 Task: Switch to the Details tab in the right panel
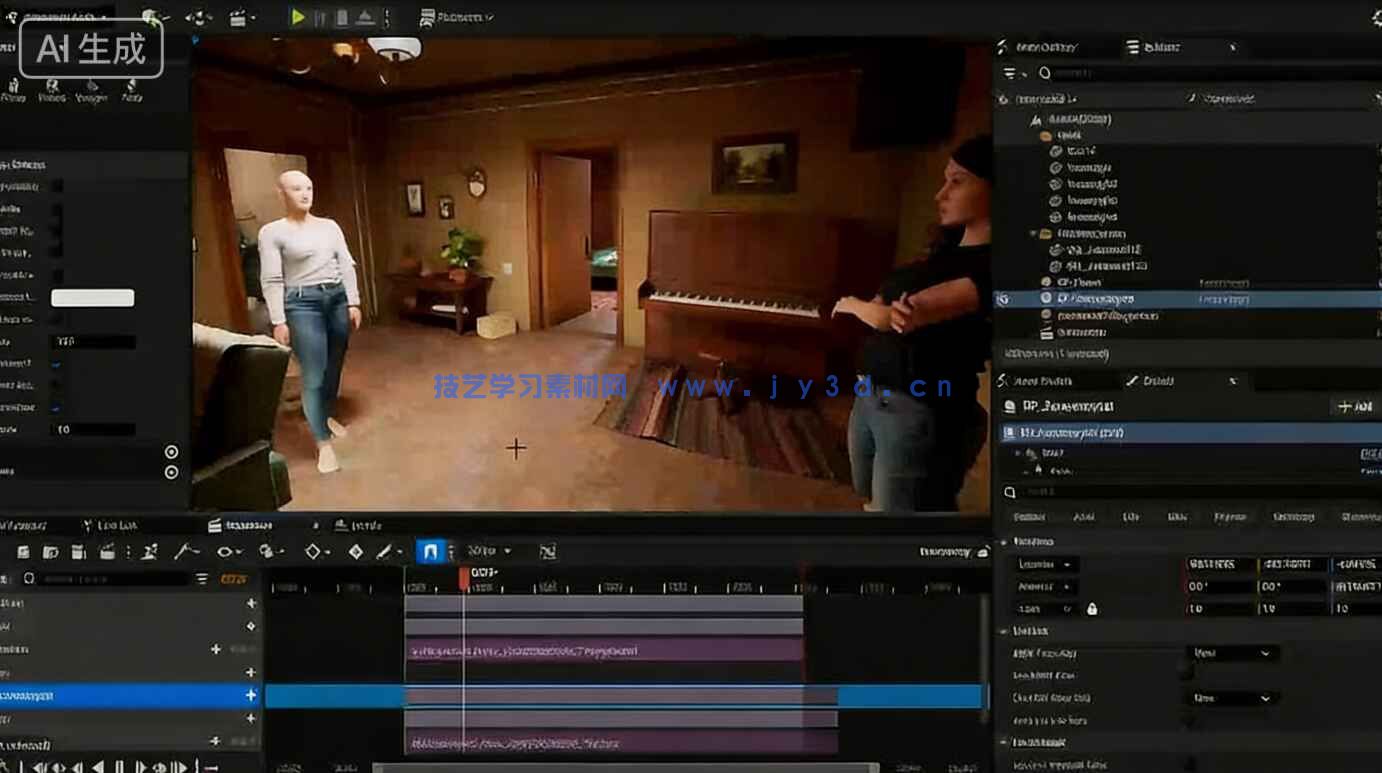click(1150, 381)
